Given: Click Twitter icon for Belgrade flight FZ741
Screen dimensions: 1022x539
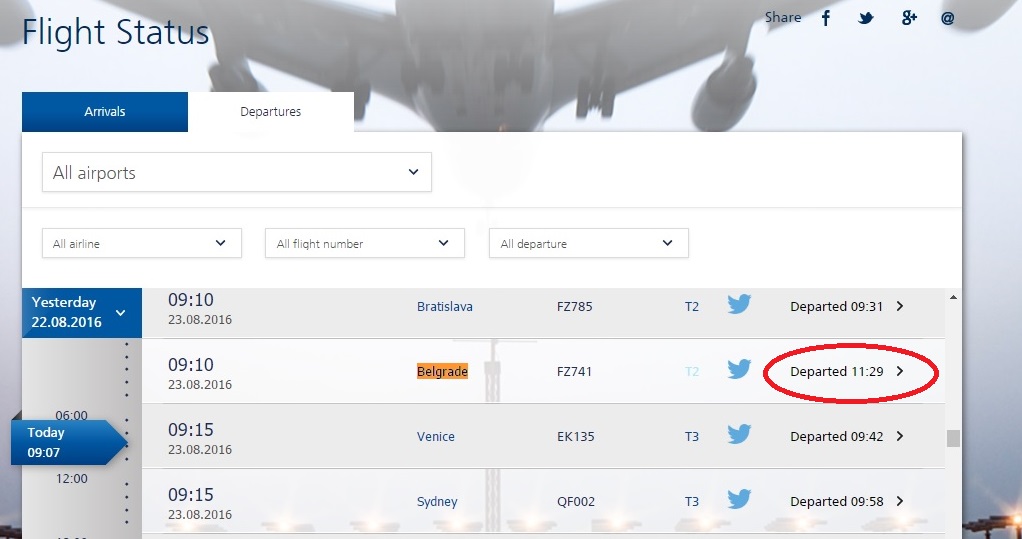Looking at the screenshot, I should point(739,370).
